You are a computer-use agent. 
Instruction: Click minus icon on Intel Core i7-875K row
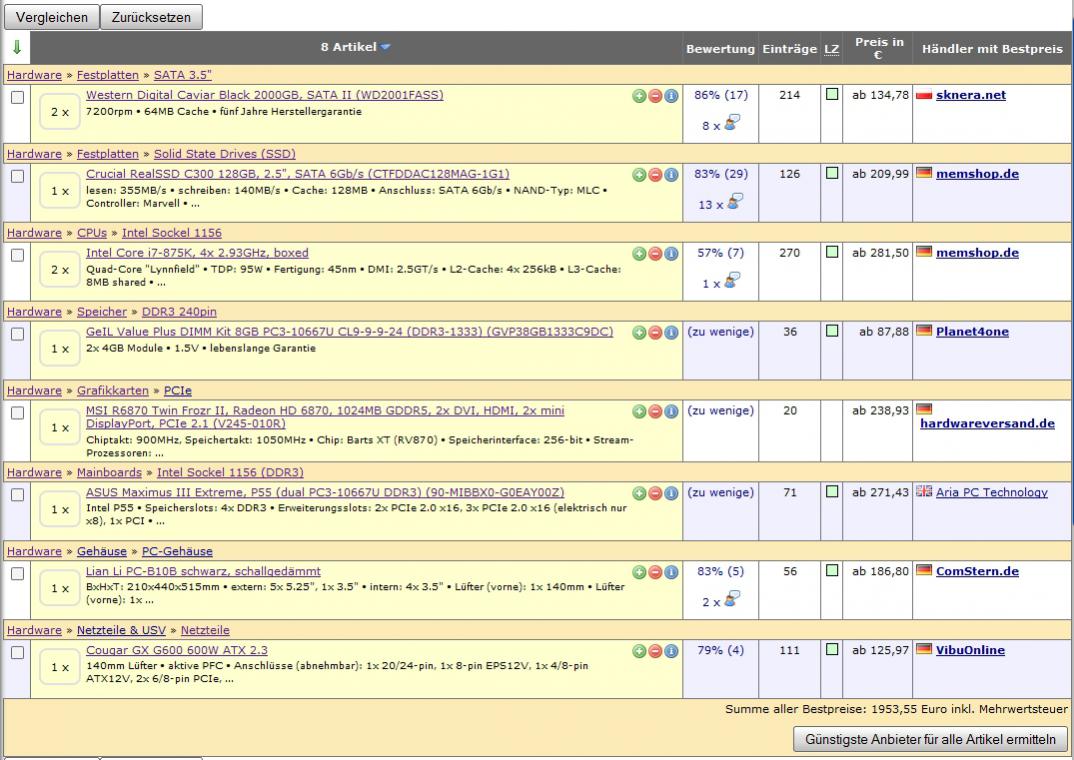tap(655, 253)
